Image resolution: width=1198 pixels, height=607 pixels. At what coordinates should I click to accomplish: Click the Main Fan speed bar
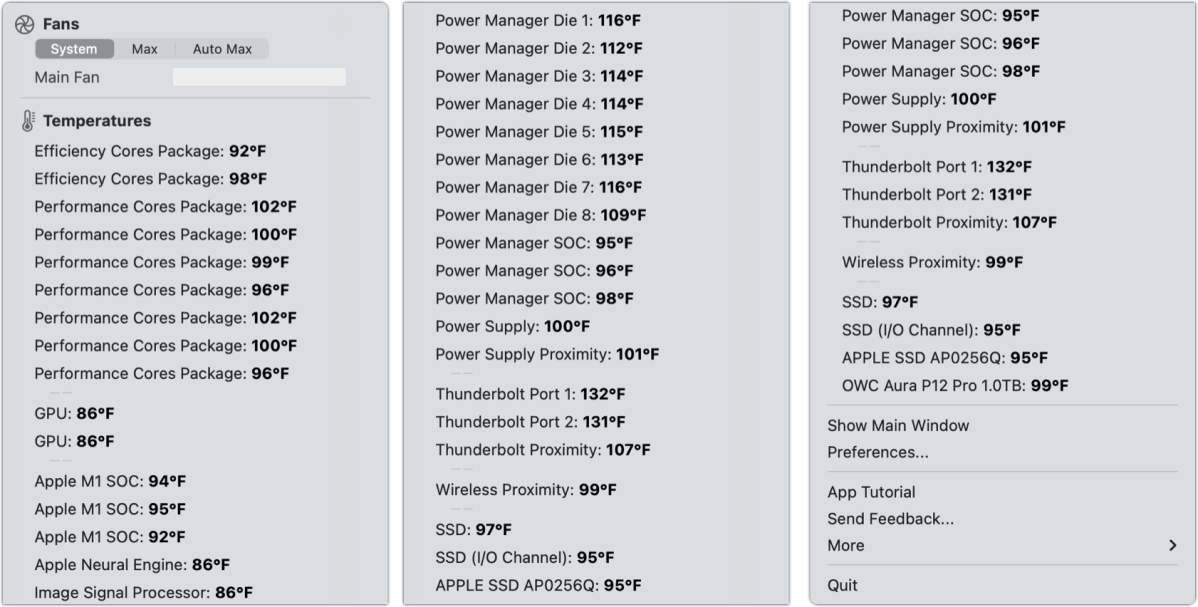[x=259, y=77]
